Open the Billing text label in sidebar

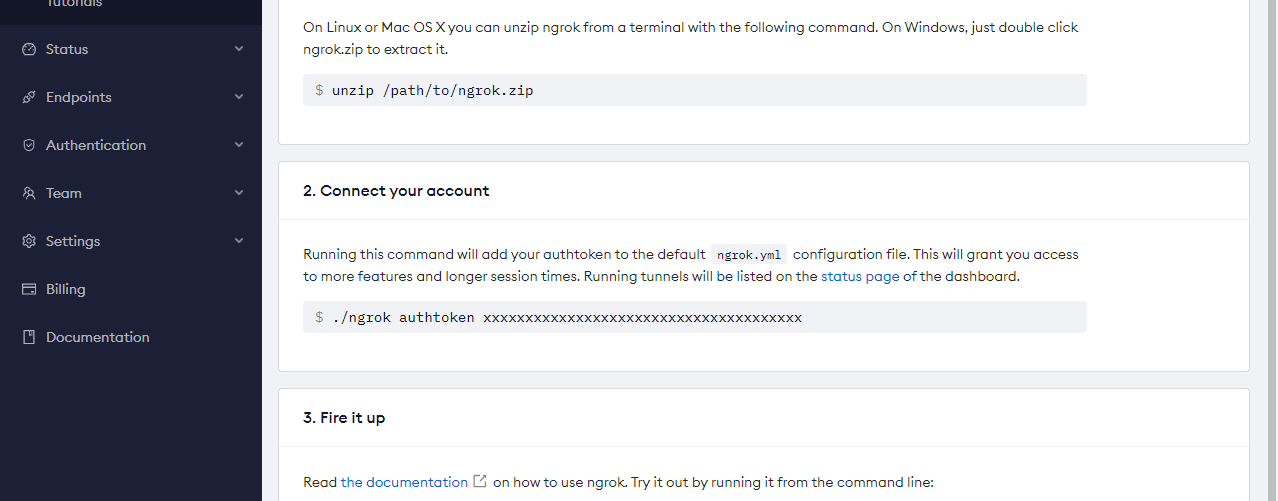pyautogui.click(x=66, y=289)
